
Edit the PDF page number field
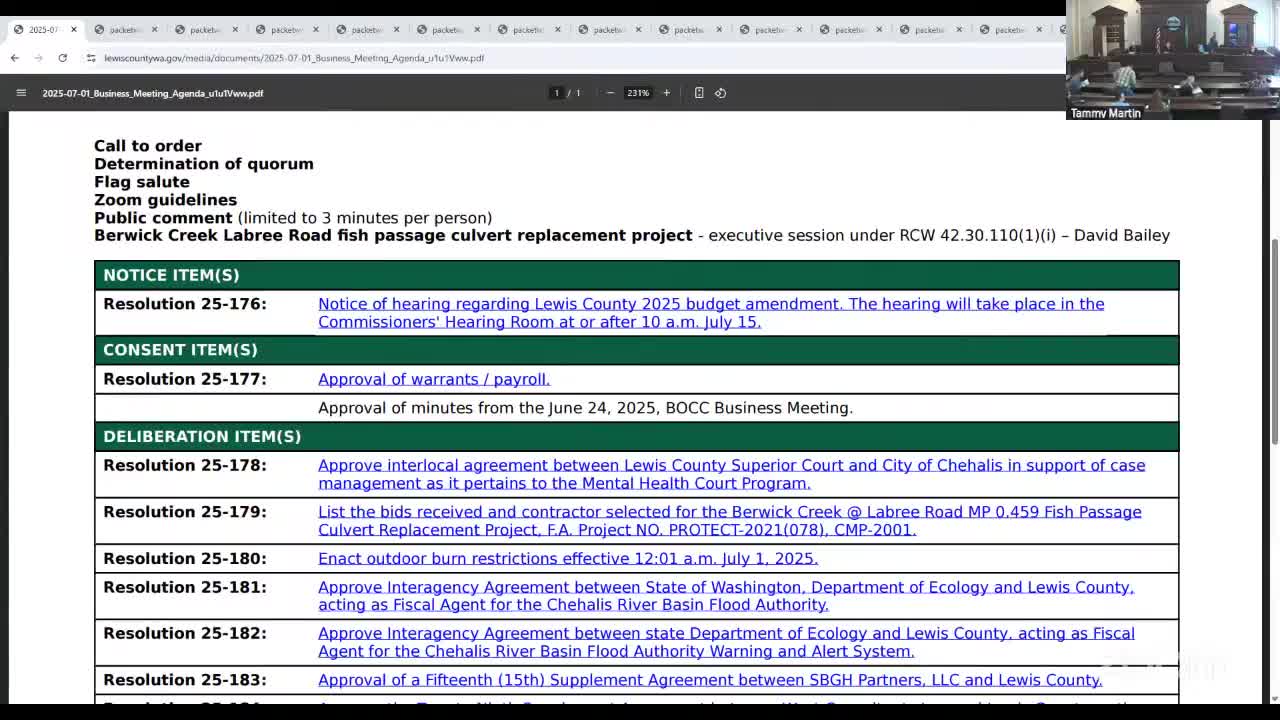point(557,93)
